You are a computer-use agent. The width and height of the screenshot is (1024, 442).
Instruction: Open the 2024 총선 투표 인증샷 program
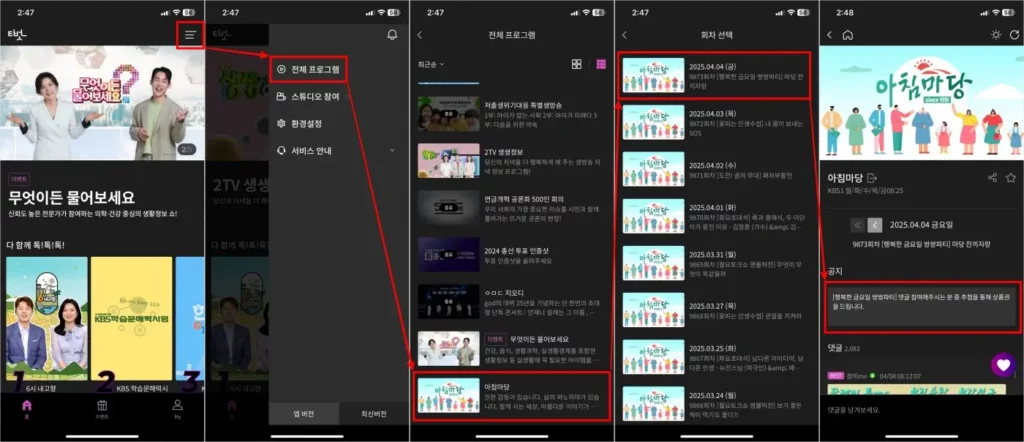click(512, 255)
